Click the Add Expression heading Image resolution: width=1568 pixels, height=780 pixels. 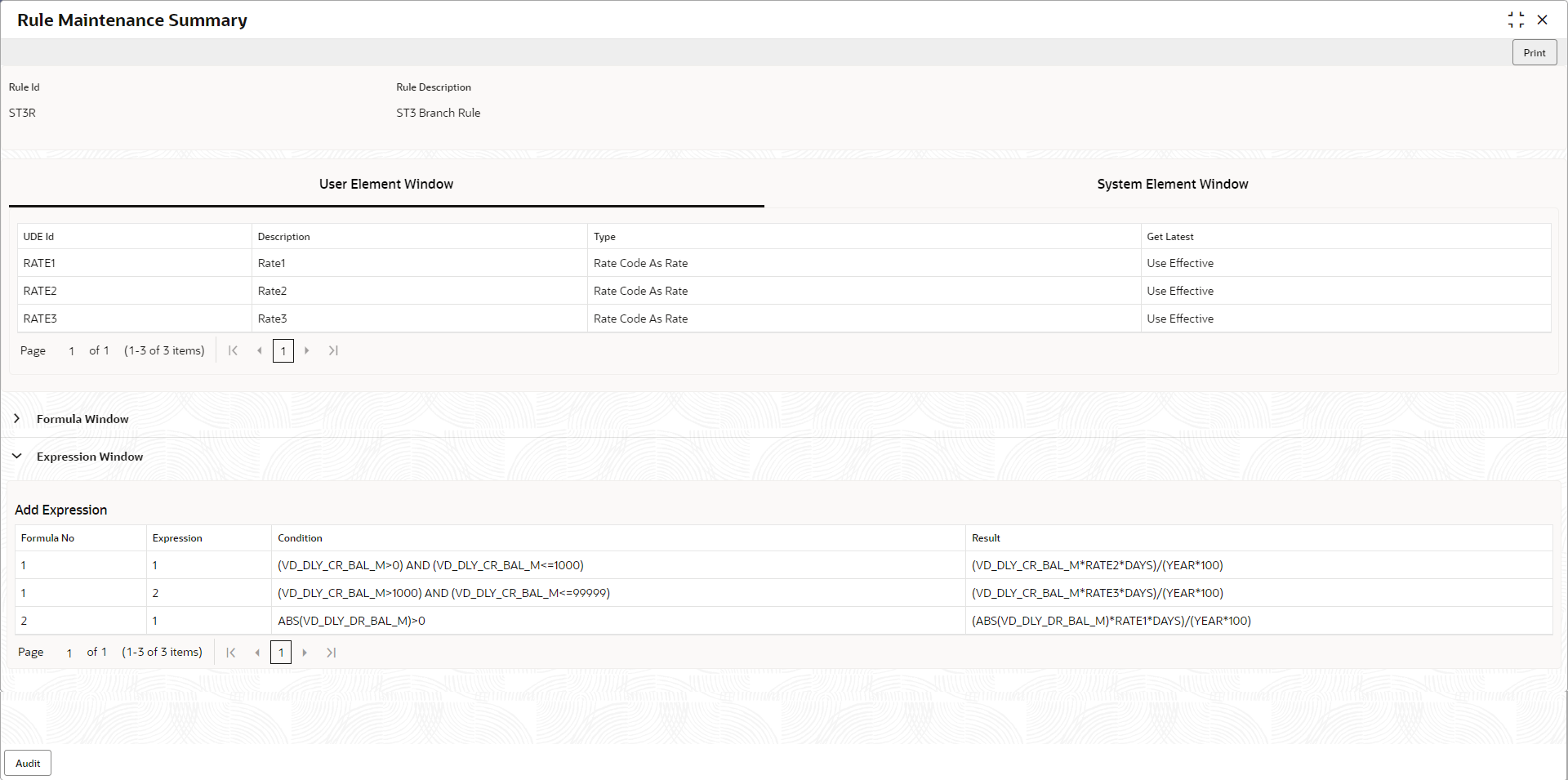pyautogui.click(x=61, y=510)
